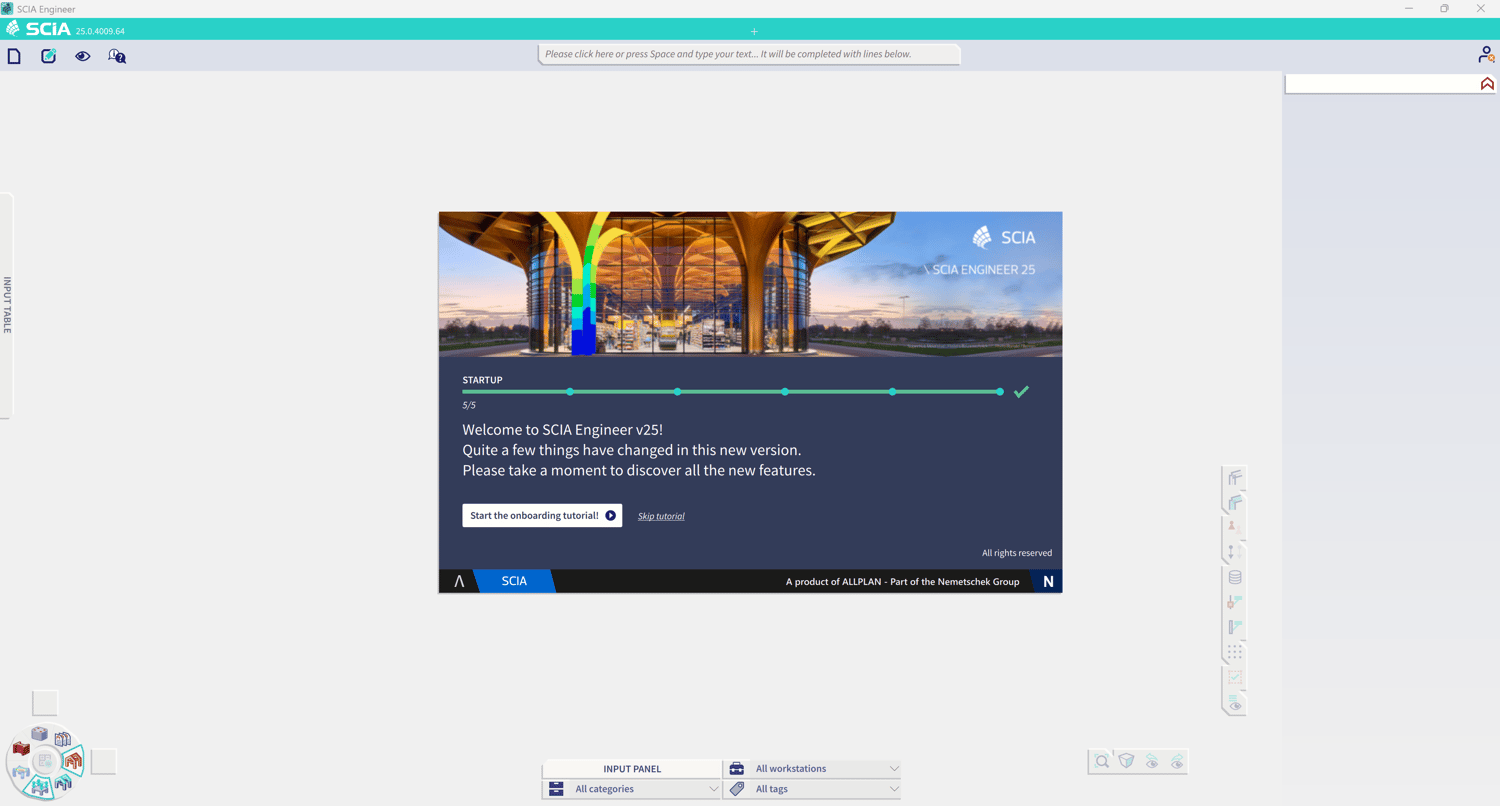Image resolution: width=1500 pixels, height=806 pixels.
Task: Add a new project tab with plus
Action: [x=754, y=31]
